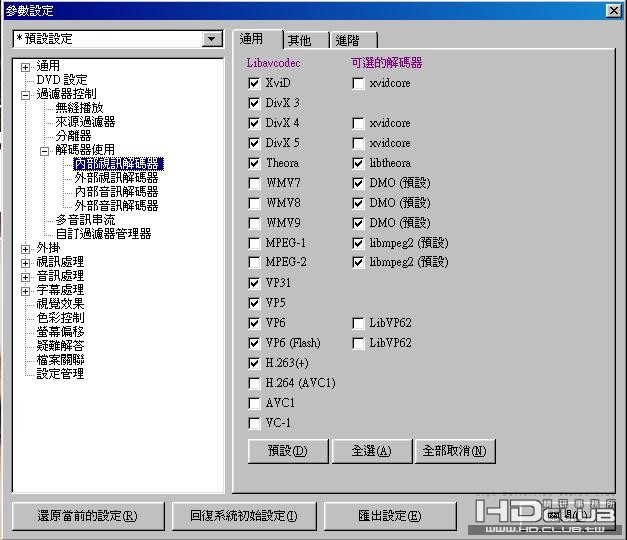Toggle the VP6 libavcodec checkbox
627x540 pixels.
coord(254,323)
